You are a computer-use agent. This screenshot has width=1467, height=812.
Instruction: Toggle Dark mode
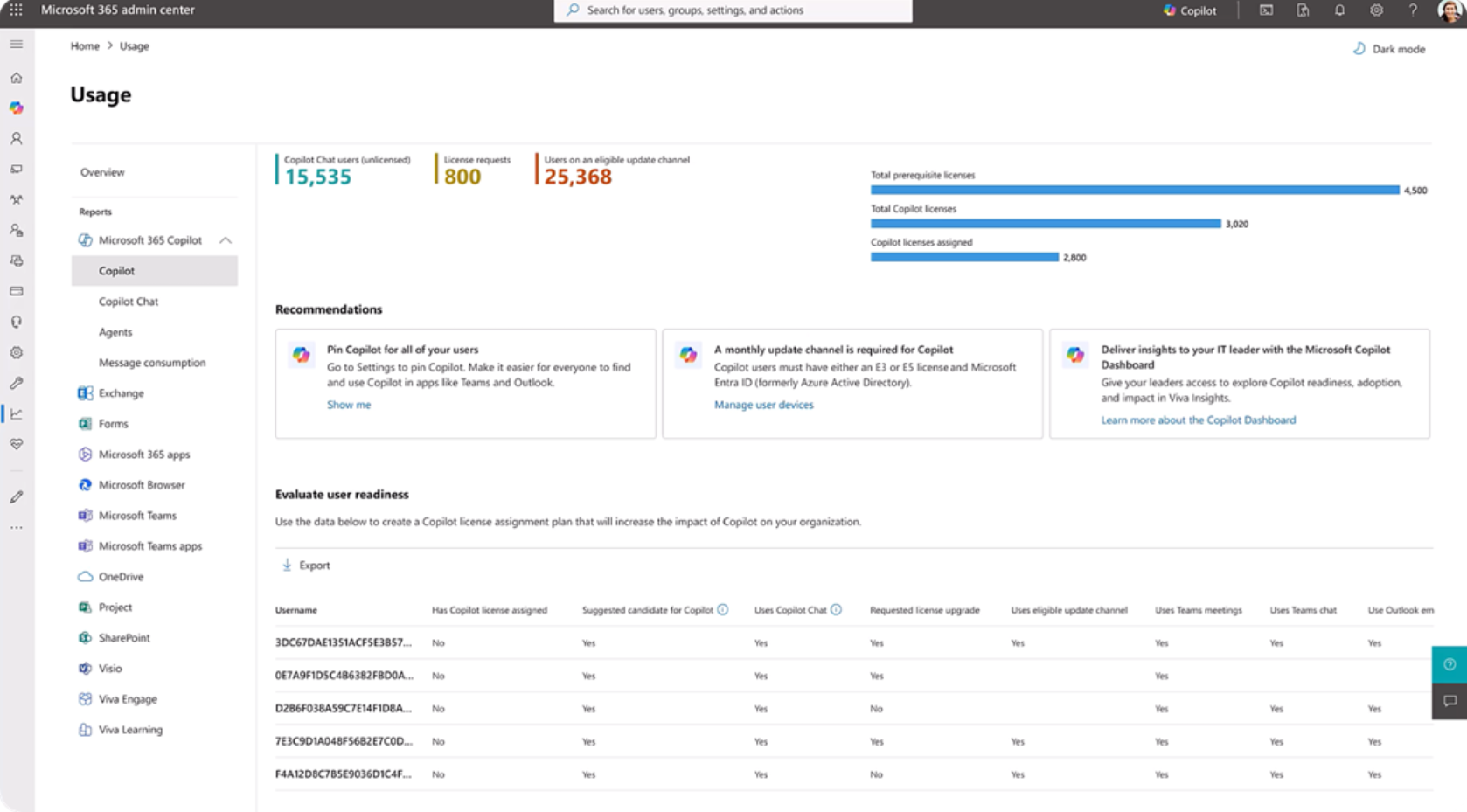coord(1388,48)
